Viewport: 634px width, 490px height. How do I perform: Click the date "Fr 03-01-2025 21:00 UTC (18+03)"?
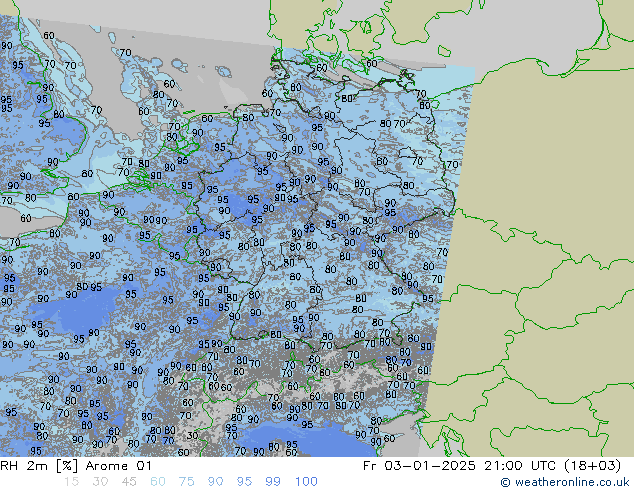492,466
